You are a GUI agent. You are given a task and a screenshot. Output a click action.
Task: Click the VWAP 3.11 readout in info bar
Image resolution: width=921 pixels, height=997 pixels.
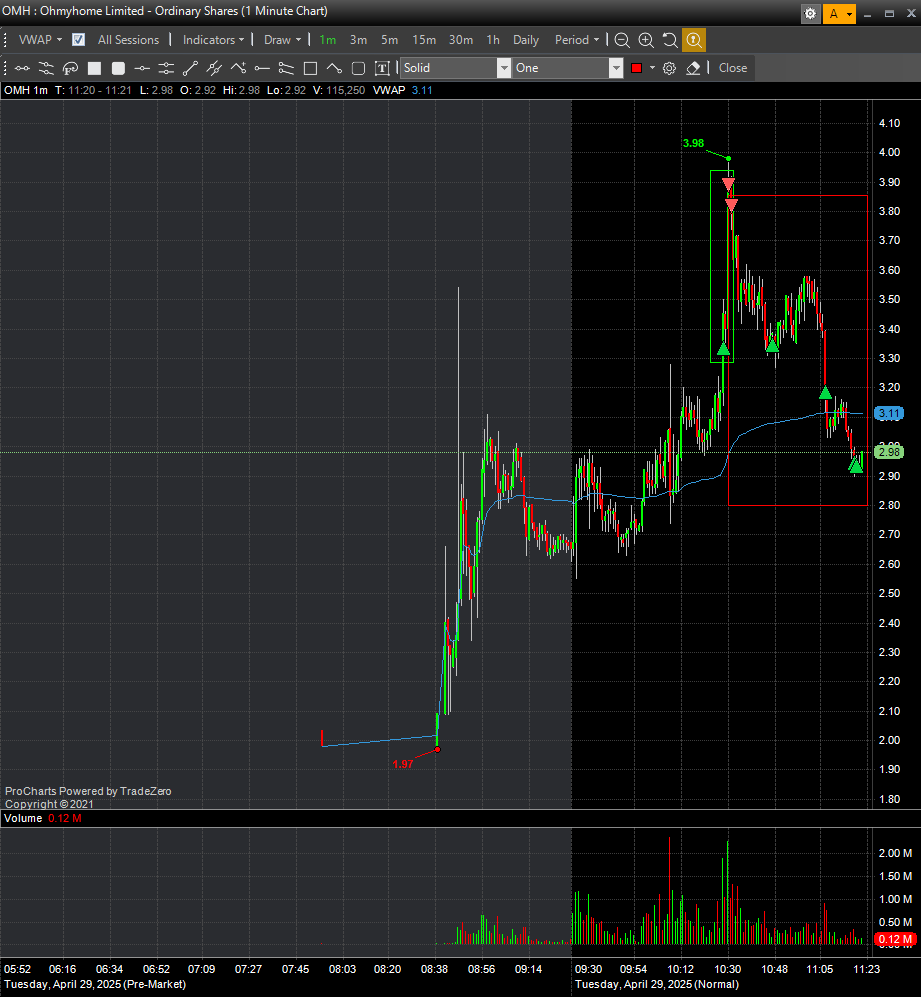403,90
